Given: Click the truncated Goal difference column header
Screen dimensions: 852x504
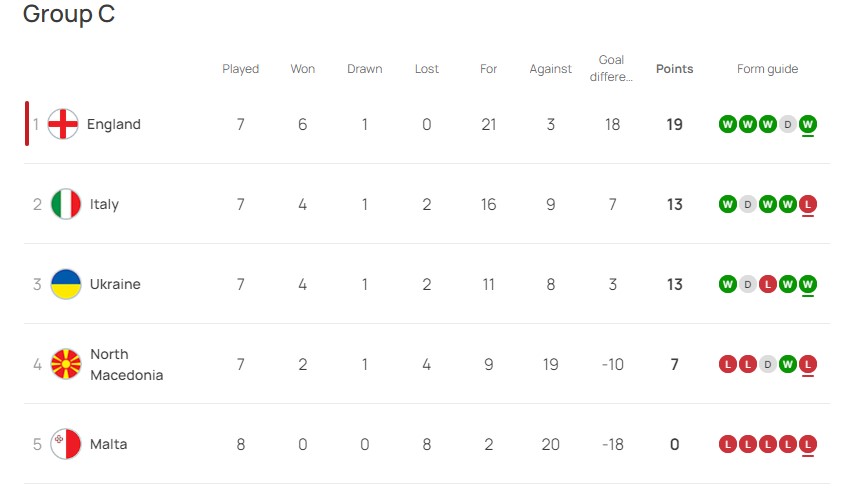Looking at the screenshot, I should 611,68.
